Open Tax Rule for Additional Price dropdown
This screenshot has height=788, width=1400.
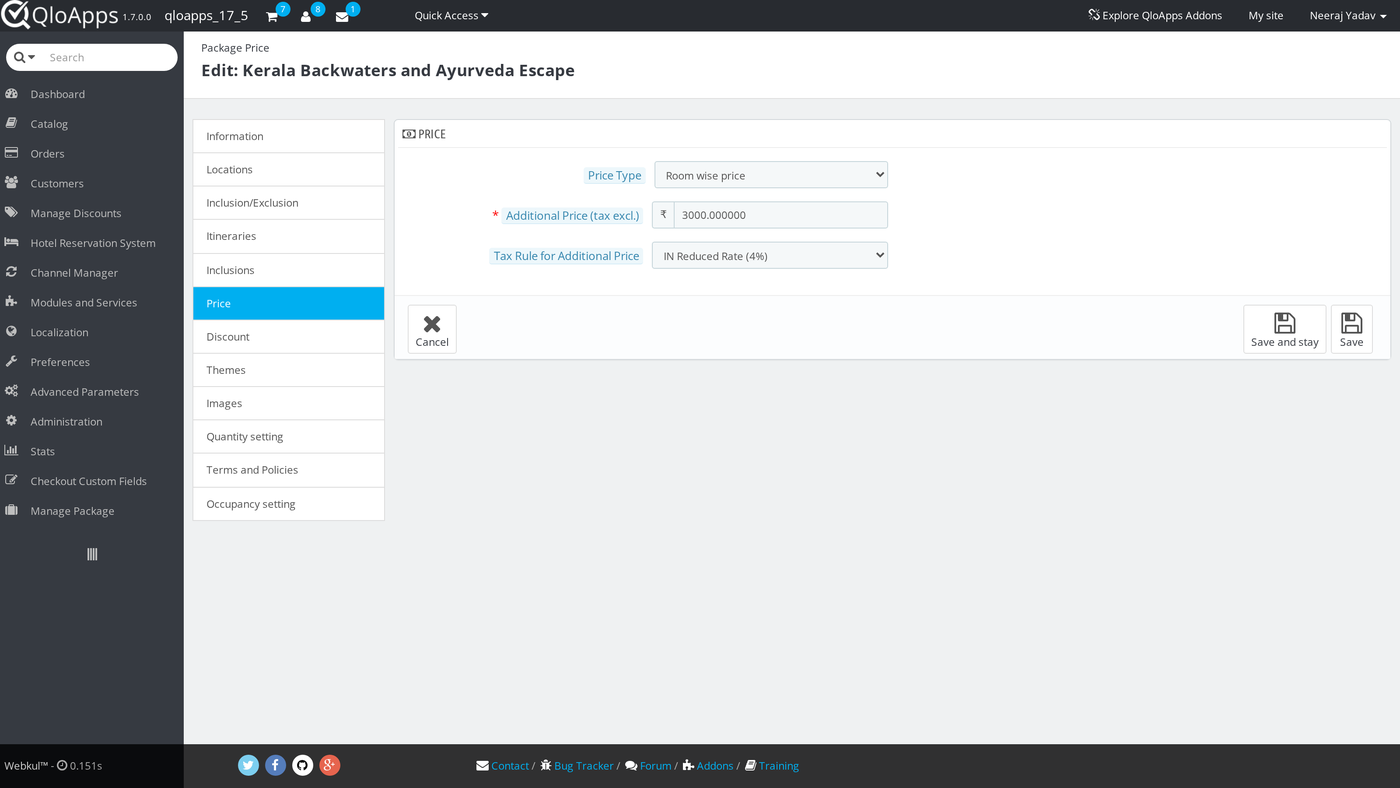(770, 256)
